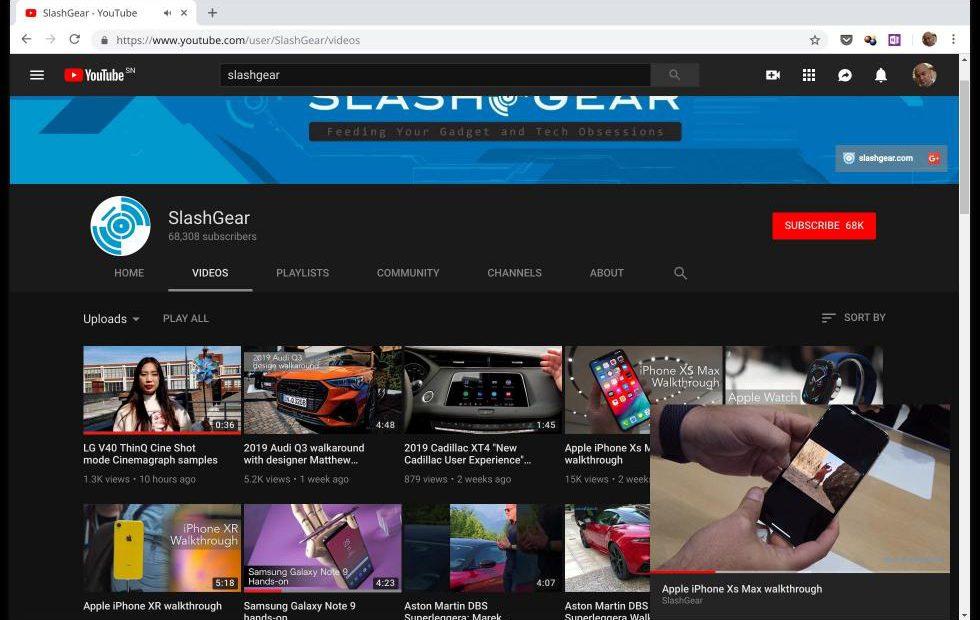Open the LG V40 video thumbnail
This screenshot has width=980, height=620.
[162, 389]
